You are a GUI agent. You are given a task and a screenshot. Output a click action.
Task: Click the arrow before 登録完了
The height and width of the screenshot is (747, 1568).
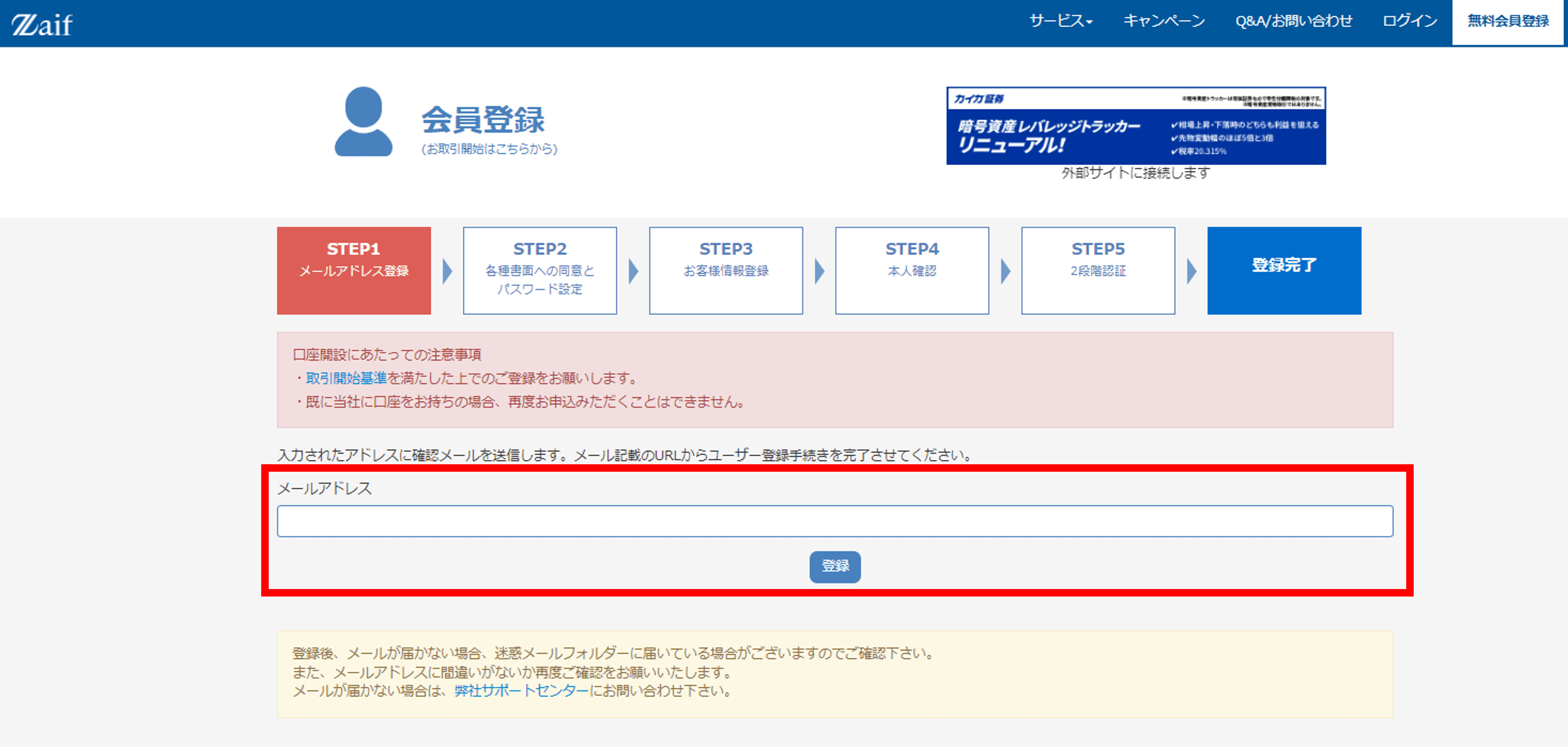click(1191, 272)
